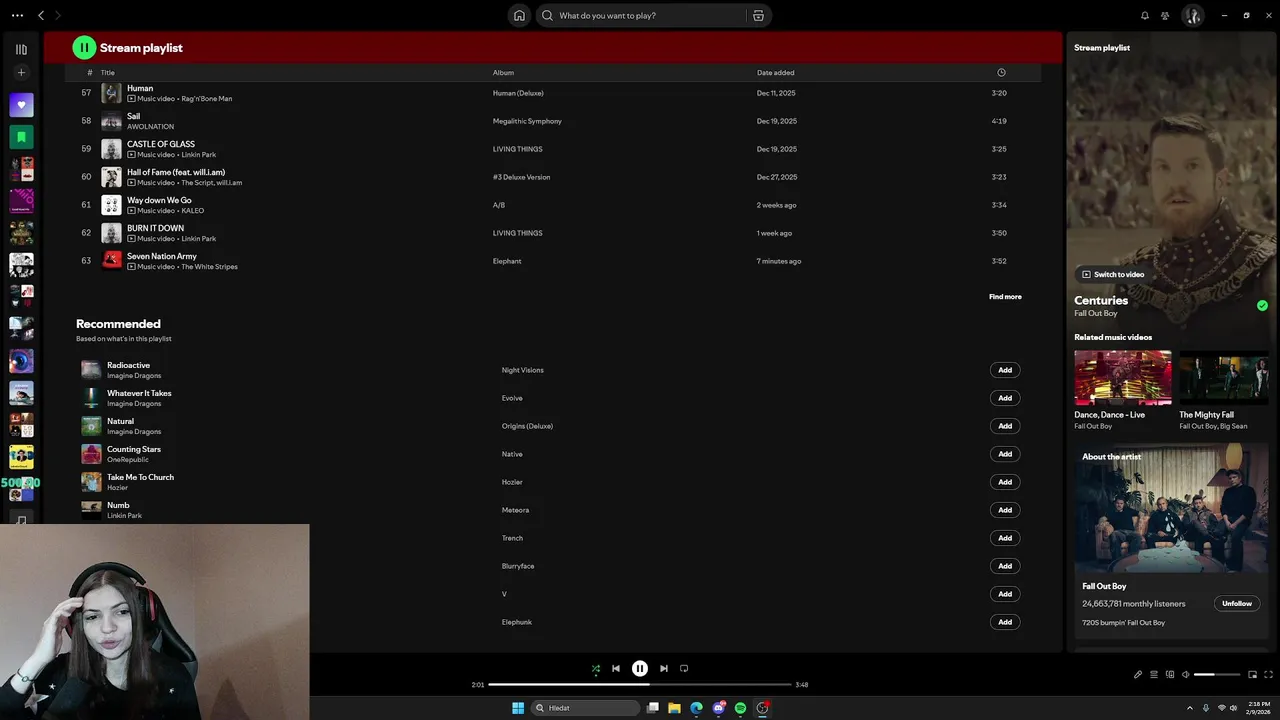1280x720 pixels.
Task: Open the notifications bell
Action: click(1145, 15)
